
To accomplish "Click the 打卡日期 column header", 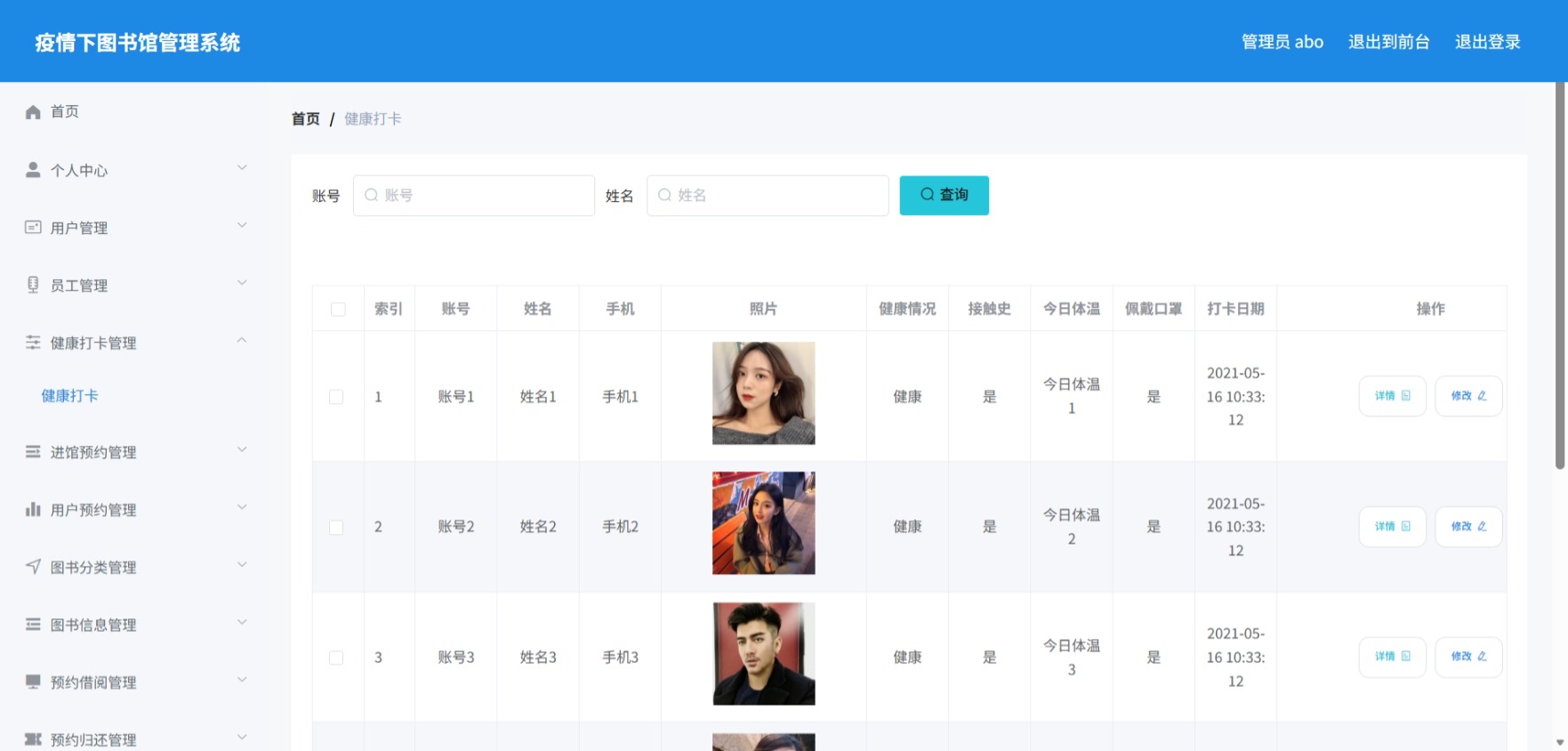I will pyautogui.click(x=1236, y=309).
